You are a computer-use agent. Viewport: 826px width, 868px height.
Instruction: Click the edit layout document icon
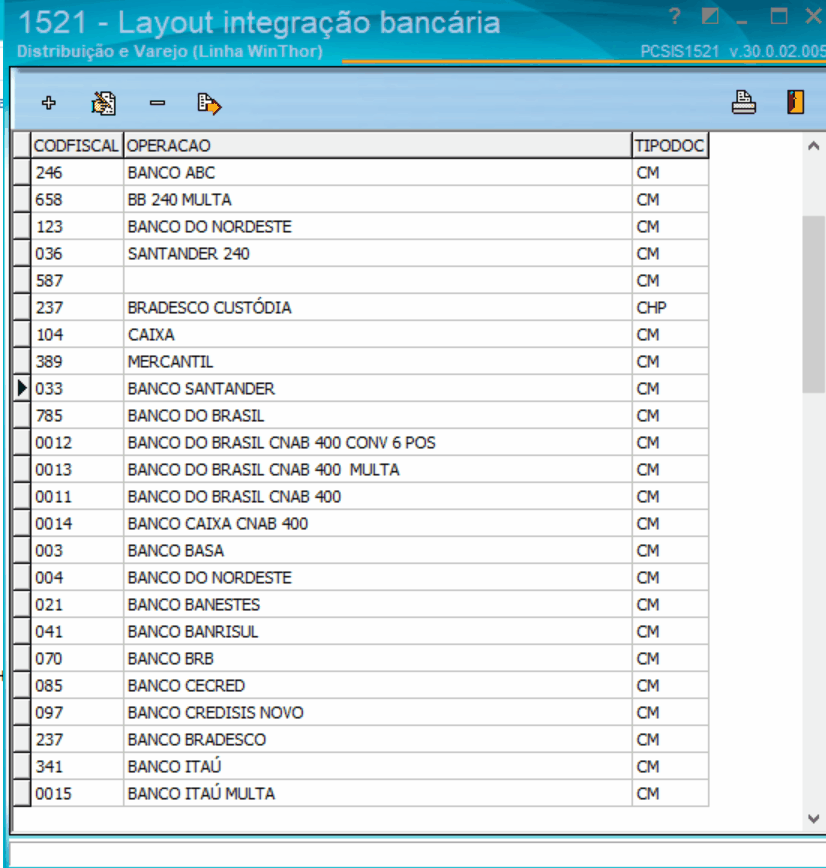[104, 104]
